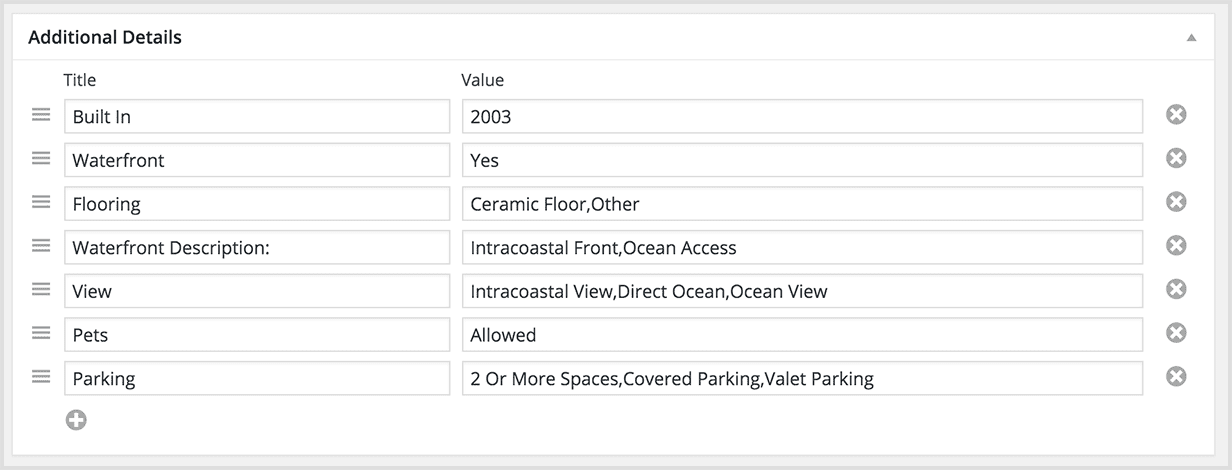Remove the Flooring detail row
The image size is (1232, 470).
[1176, 202]
